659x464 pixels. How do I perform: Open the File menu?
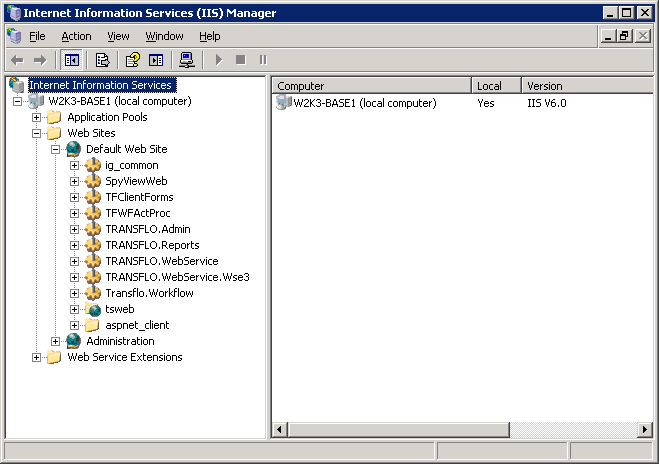[x=37, y=36]
